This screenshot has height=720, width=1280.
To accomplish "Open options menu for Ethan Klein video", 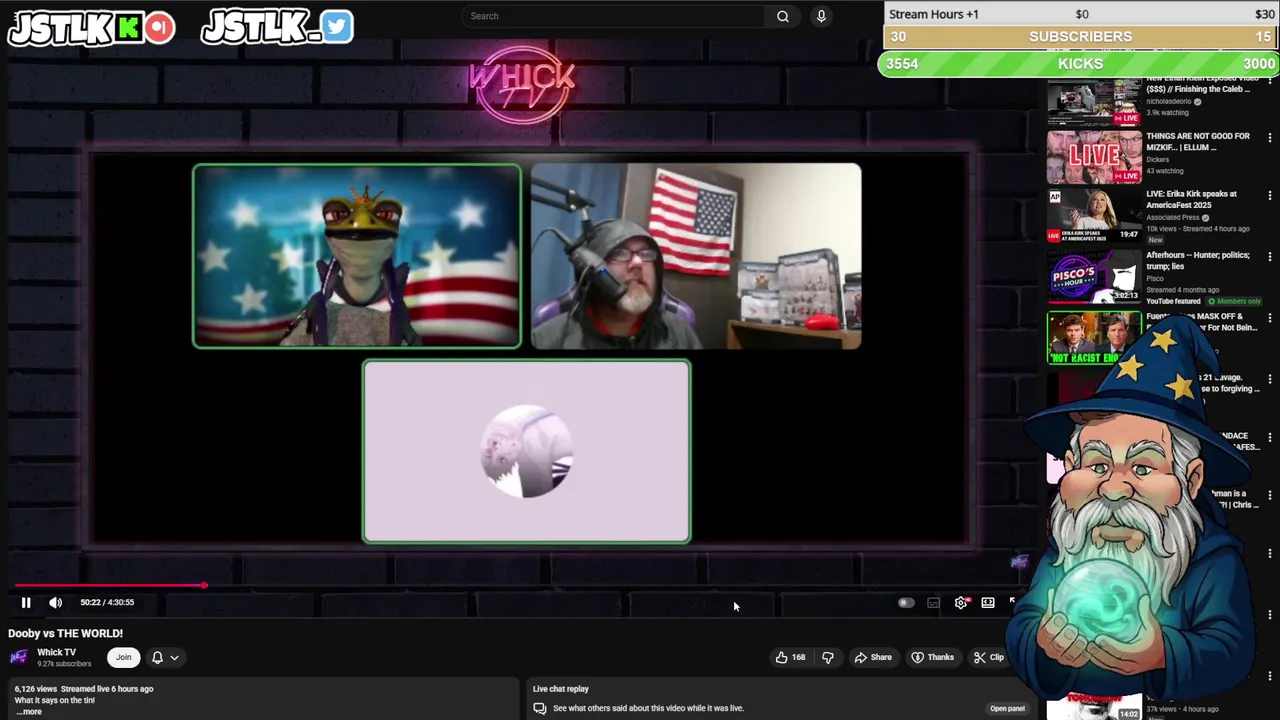I will pyautogui.click(x=1270, y=80).
